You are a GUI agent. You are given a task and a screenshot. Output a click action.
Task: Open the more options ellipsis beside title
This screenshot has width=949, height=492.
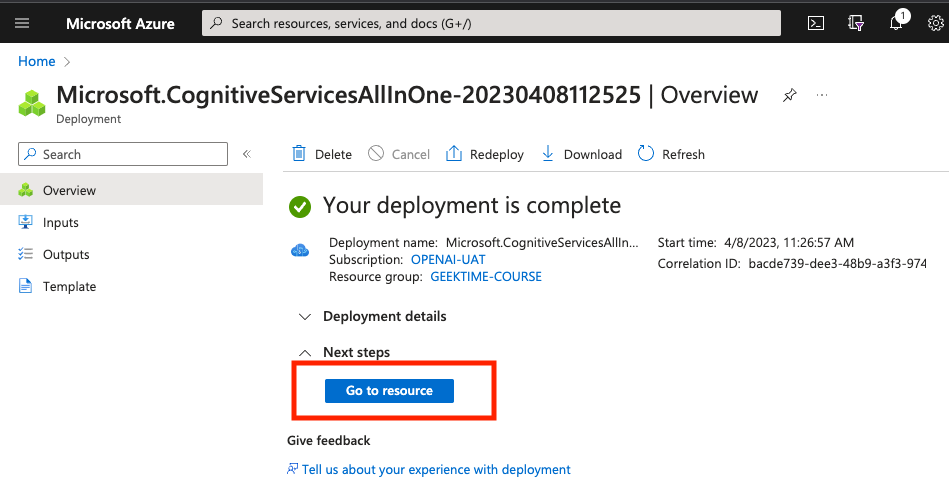point(823,95)
